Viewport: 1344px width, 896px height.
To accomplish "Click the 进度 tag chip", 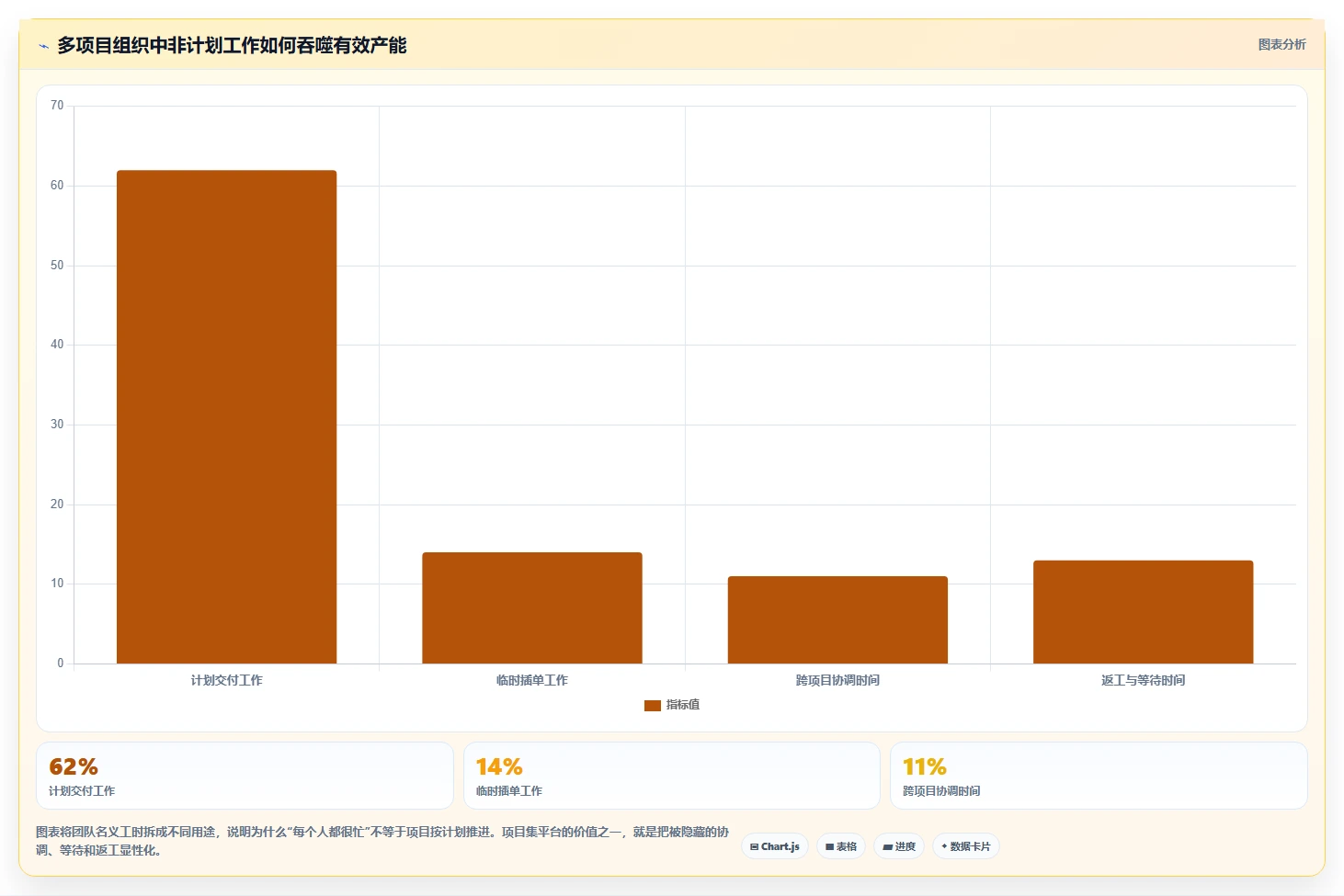I will pos(899,846).
